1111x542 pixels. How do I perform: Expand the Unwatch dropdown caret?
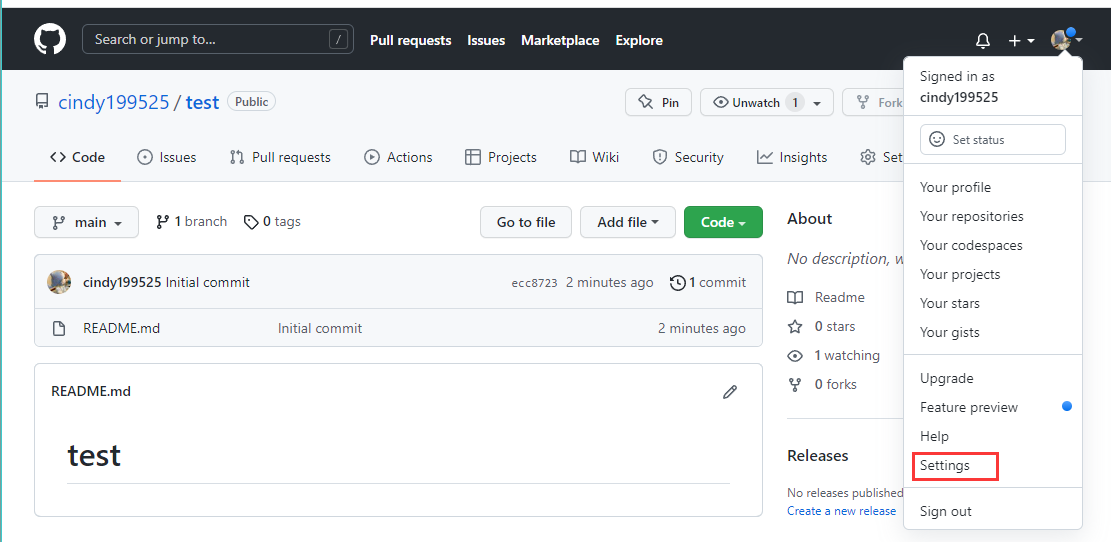[818, 103]
